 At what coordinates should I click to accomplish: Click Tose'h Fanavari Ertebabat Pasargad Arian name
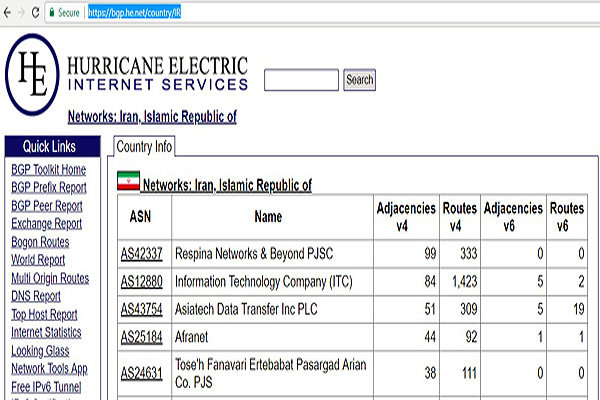point(271,373)
